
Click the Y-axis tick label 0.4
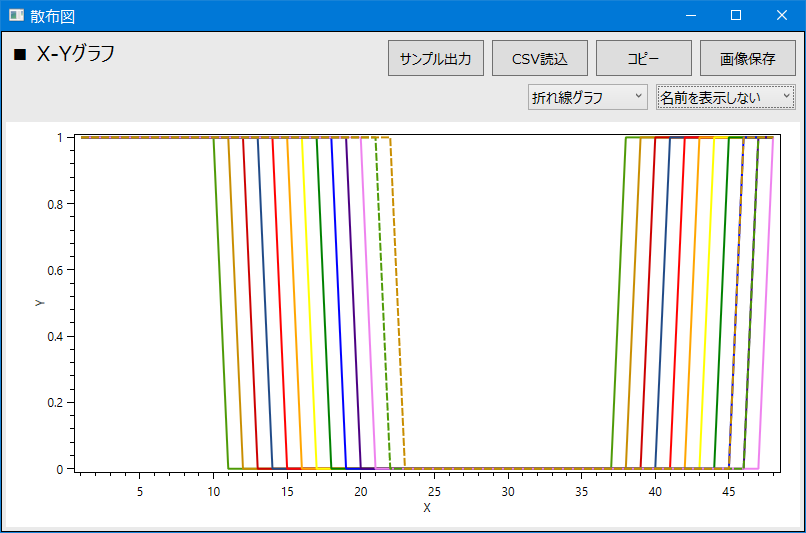tap(55, 337)
